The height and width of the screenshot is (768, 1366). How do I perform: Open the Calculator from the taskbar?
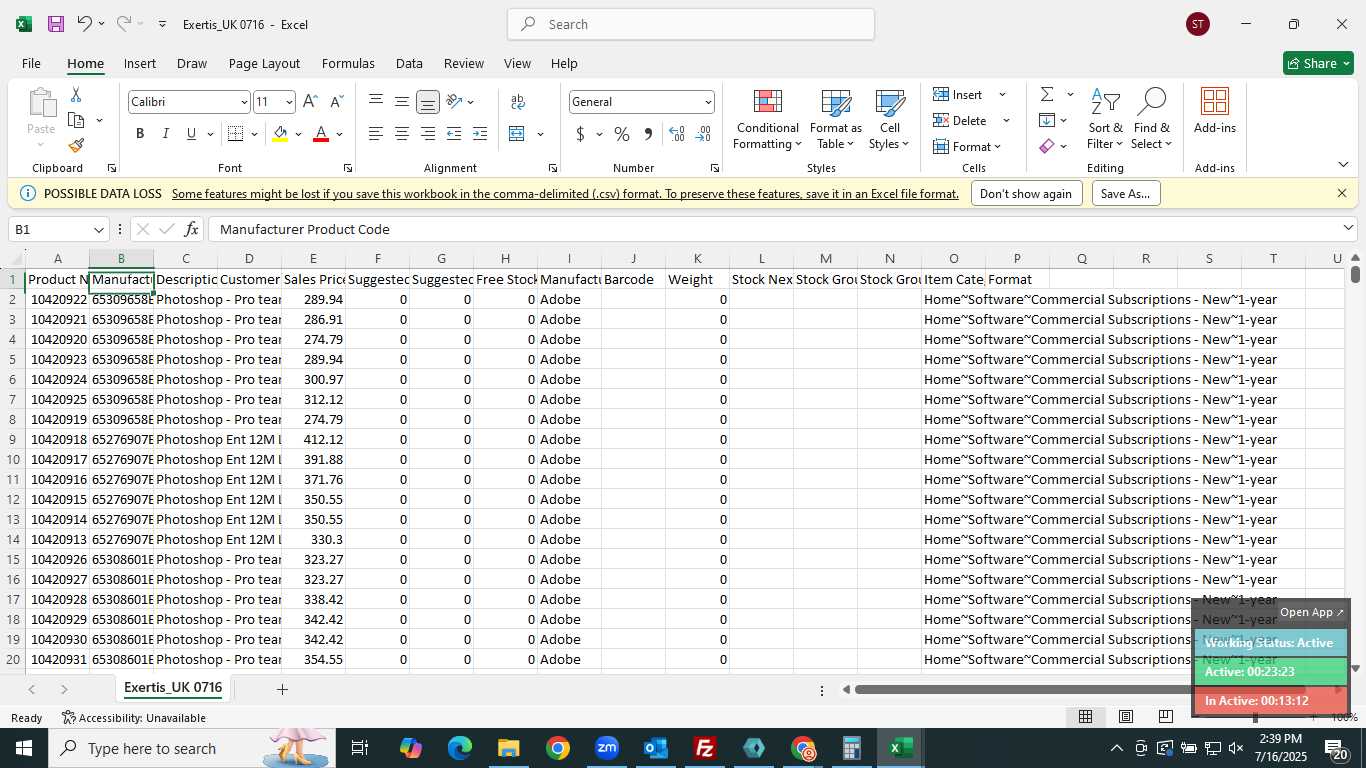click(x=852, y=748)
